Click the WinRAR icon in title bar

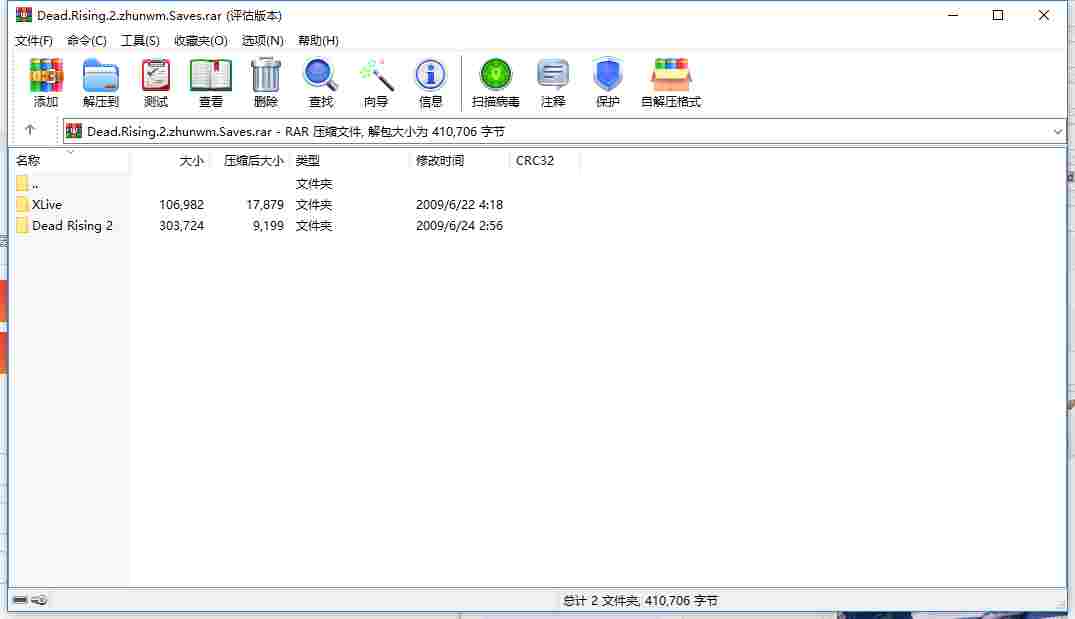click(x=23, y=14)
